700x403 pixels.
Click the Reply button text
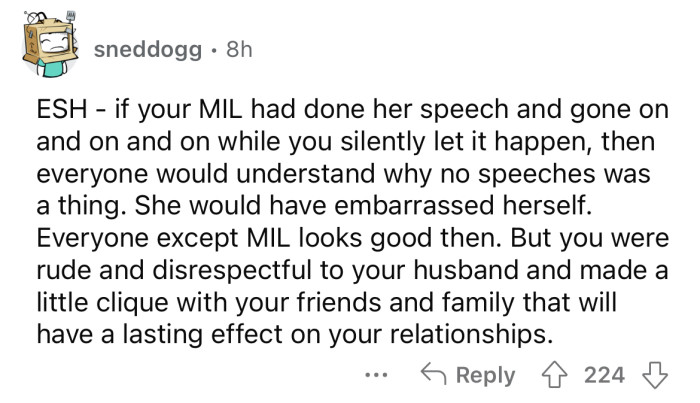[486, 376]
